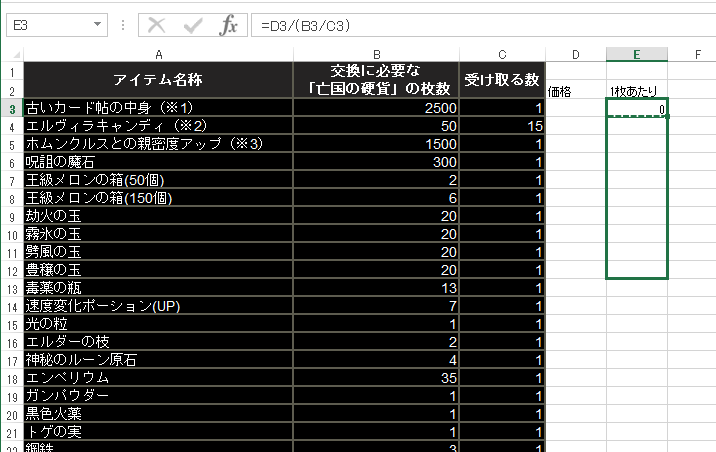Click the Insert Function fx icon

(x=228, y=25)
